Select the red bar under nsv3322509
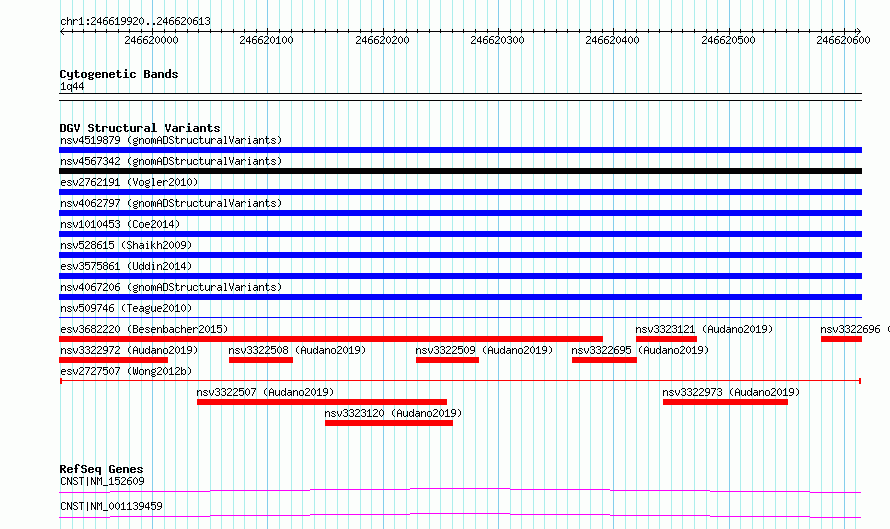 pyautogui.click(x=447, y=360)
